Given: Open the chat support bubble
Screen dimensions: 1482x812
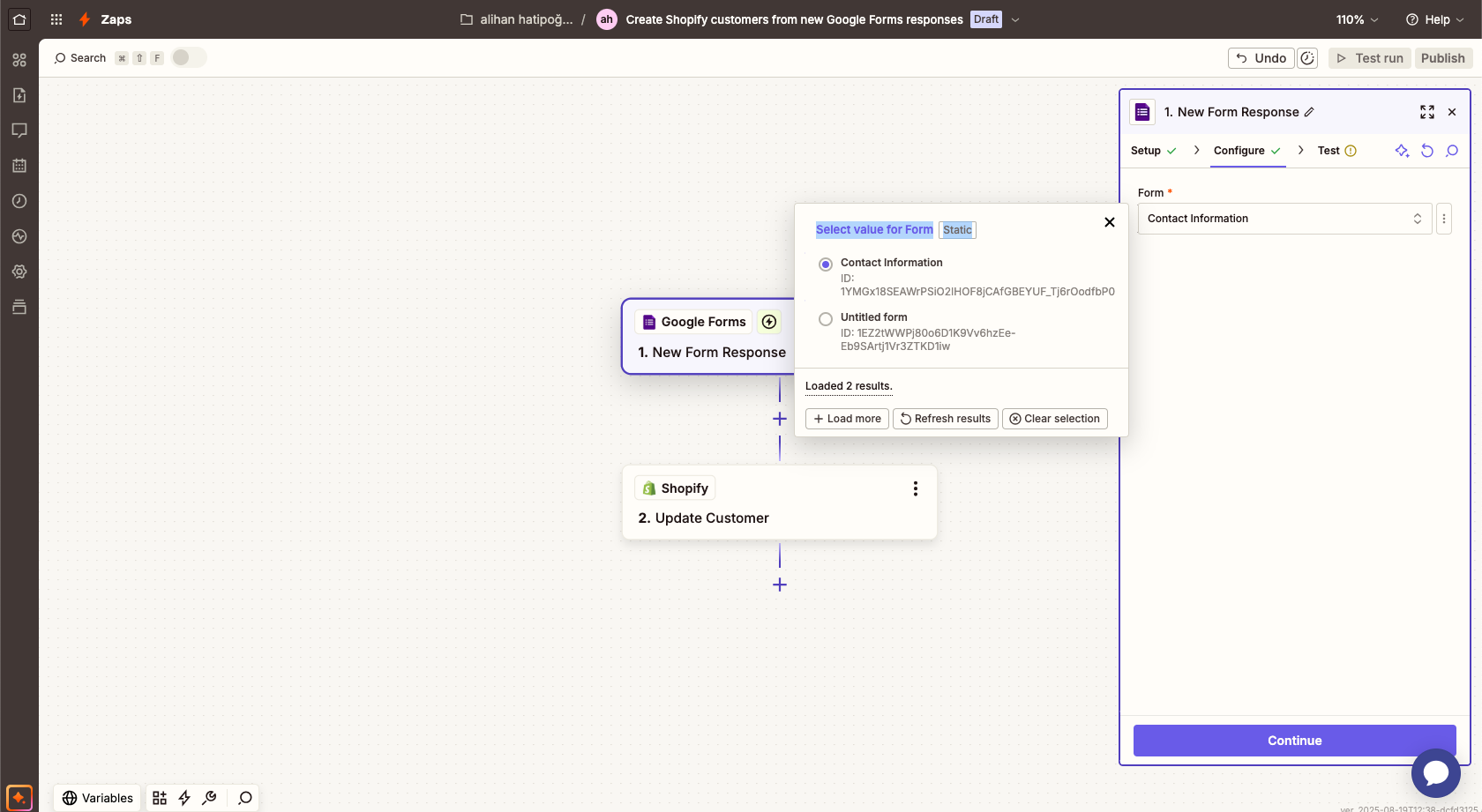Looking at the screenshot, I should click(1435, 772).
